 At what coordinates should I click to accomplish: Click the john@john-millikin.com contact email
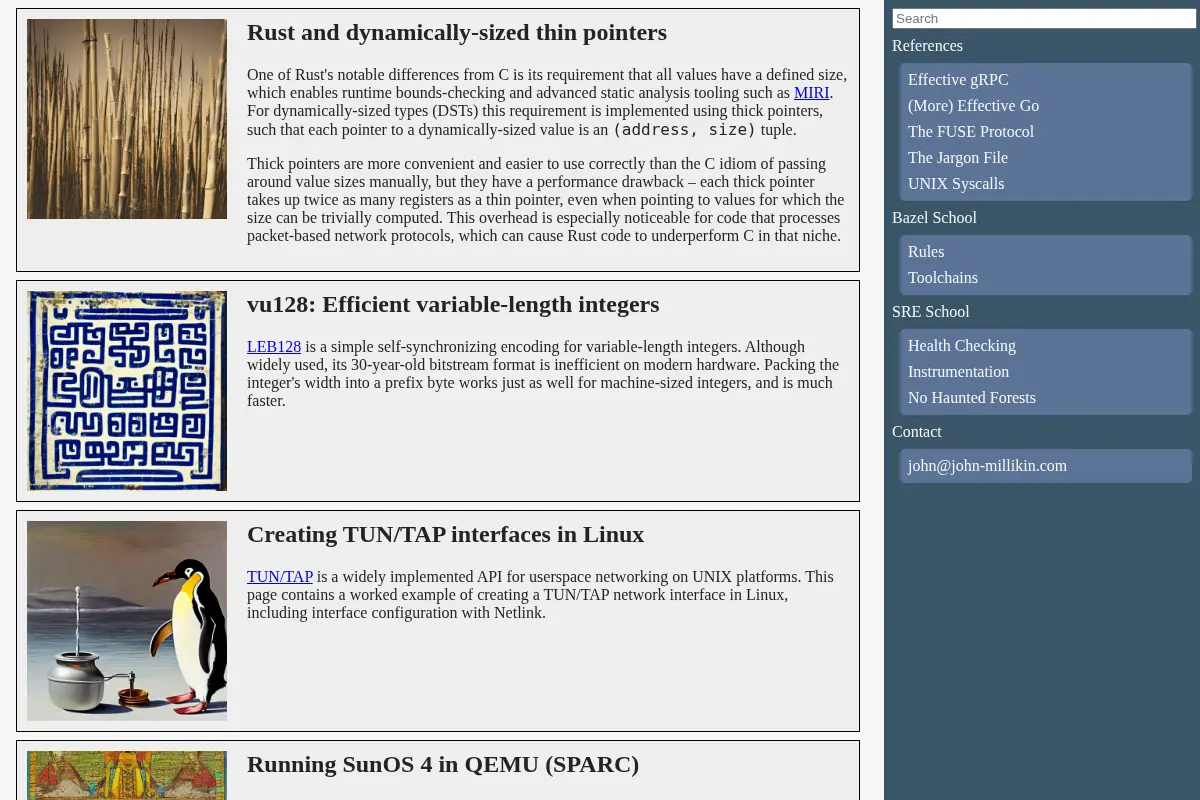pos(987,466)
